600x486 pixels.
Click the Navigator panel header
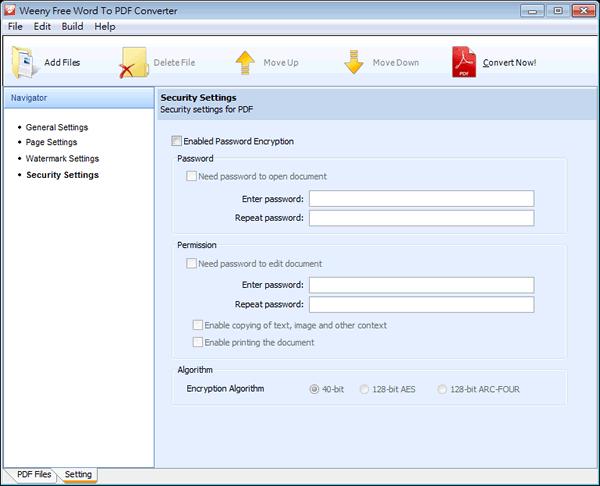[79, 98]
